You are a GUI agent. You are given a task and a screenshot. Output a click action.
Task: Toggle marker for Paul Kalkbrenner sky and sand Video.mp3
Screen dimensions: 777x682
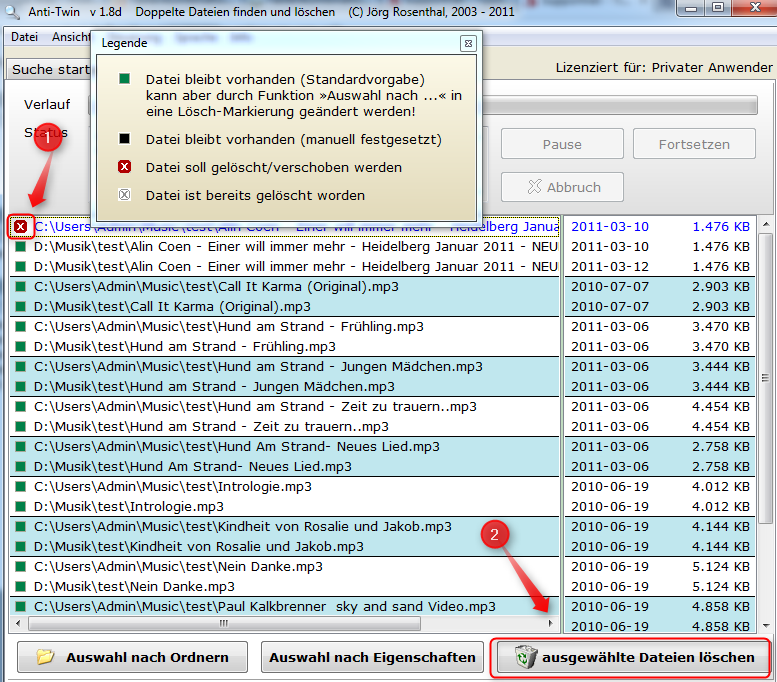[x=21, y=606]
